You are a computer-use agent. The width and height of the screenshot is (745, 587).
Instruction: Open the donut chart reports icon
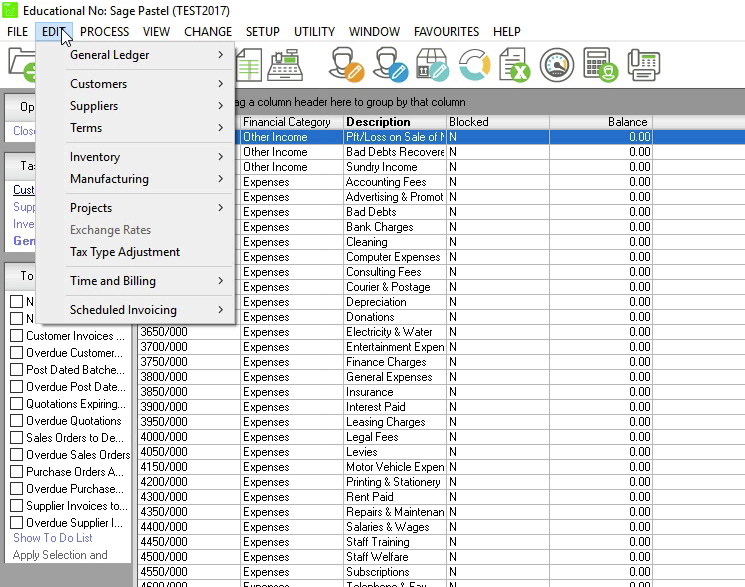[x=473, y=65]
